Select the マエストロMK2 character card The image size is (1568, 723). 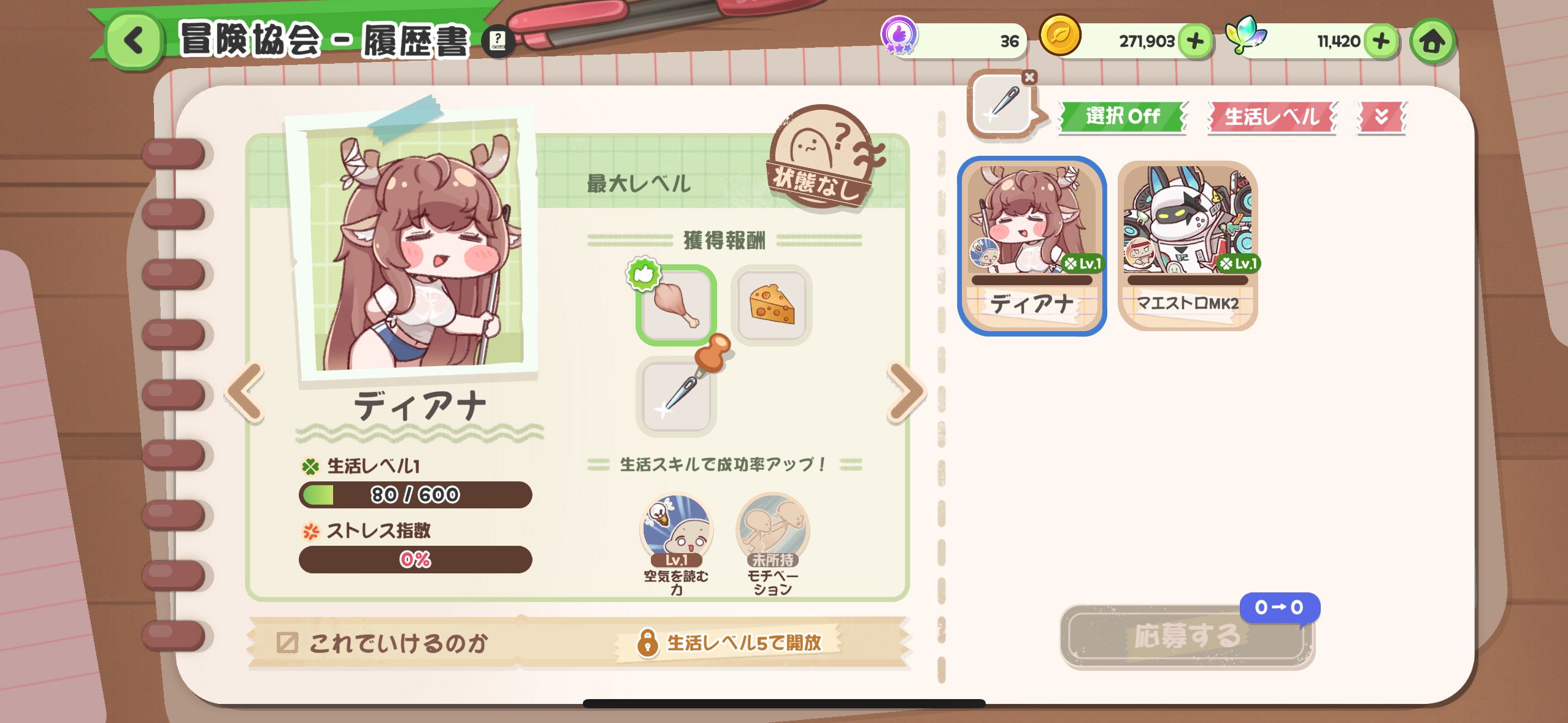click(x=1188, y=246)
